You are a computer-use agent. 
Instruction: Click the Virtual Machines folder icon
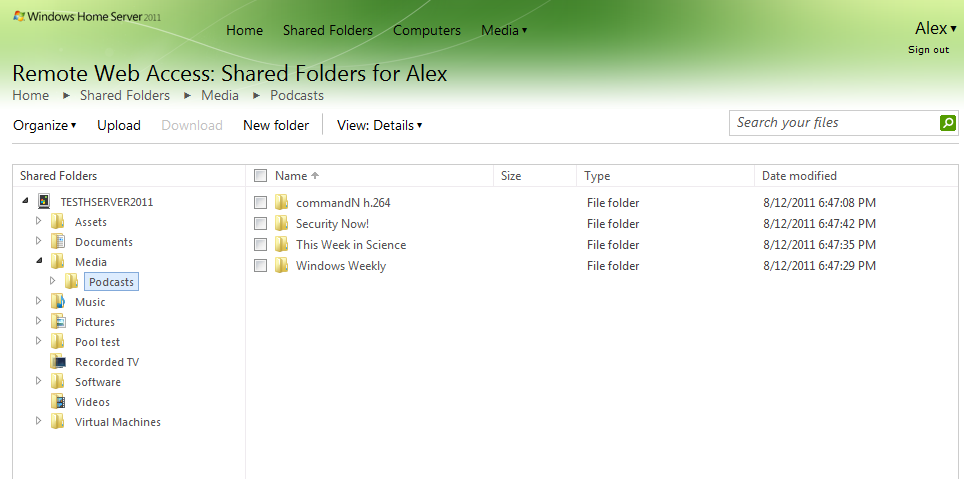pyautogui.click(x=58, y=422)
